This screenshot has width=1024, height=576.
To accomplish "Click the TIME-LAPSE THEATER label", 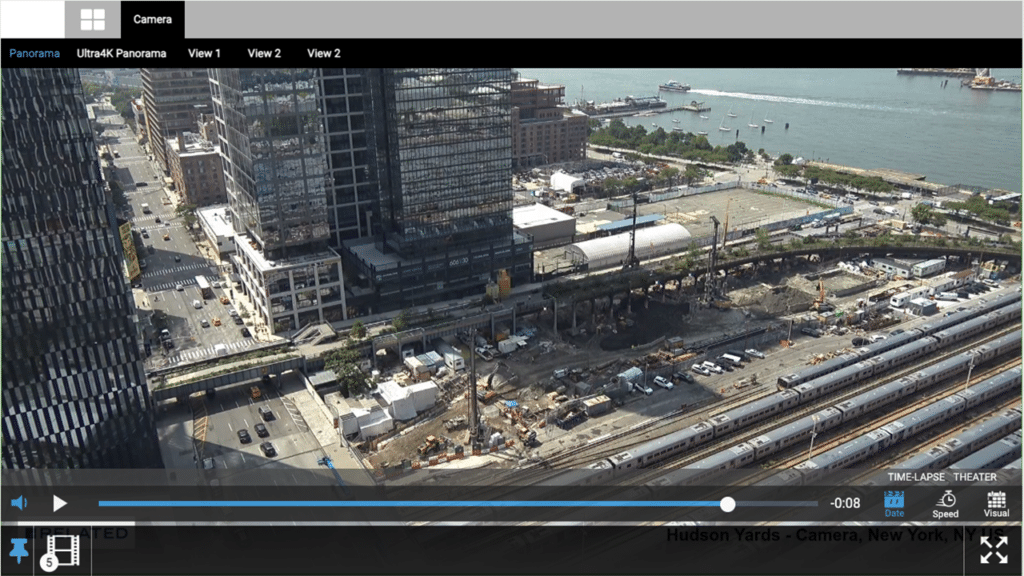I will coord(941,477).
